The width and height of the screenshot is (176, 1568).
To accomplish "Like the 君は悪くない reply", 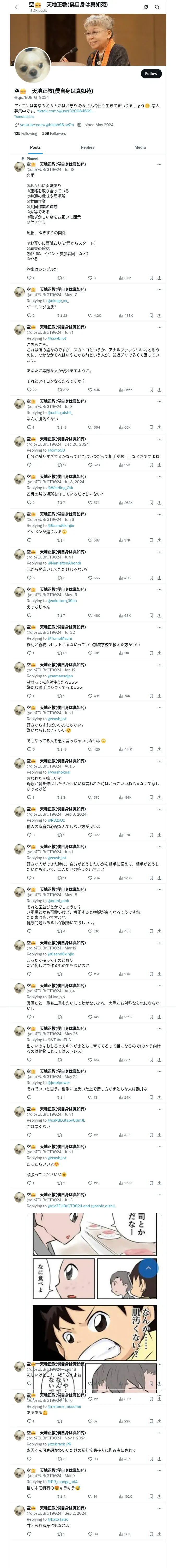I will pyautogui.click(x=90, y=1135).
